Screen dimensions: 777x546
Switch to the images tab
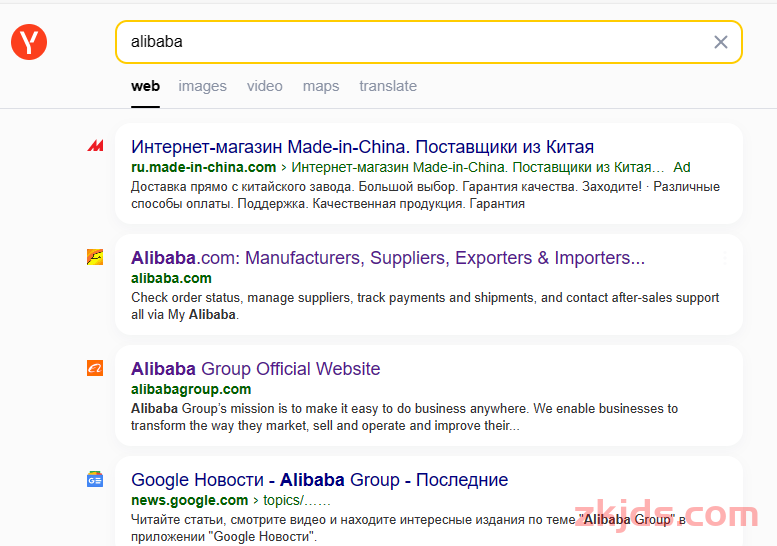pyautogui.click(x=202, y=86)
